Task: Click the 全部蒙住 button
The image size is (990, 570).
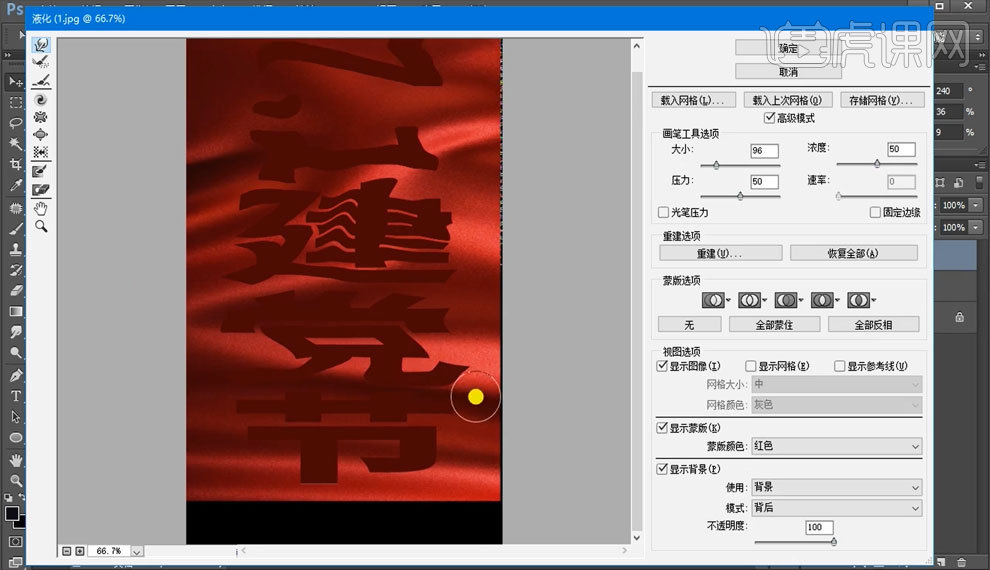Action: (x=775, y=324)
